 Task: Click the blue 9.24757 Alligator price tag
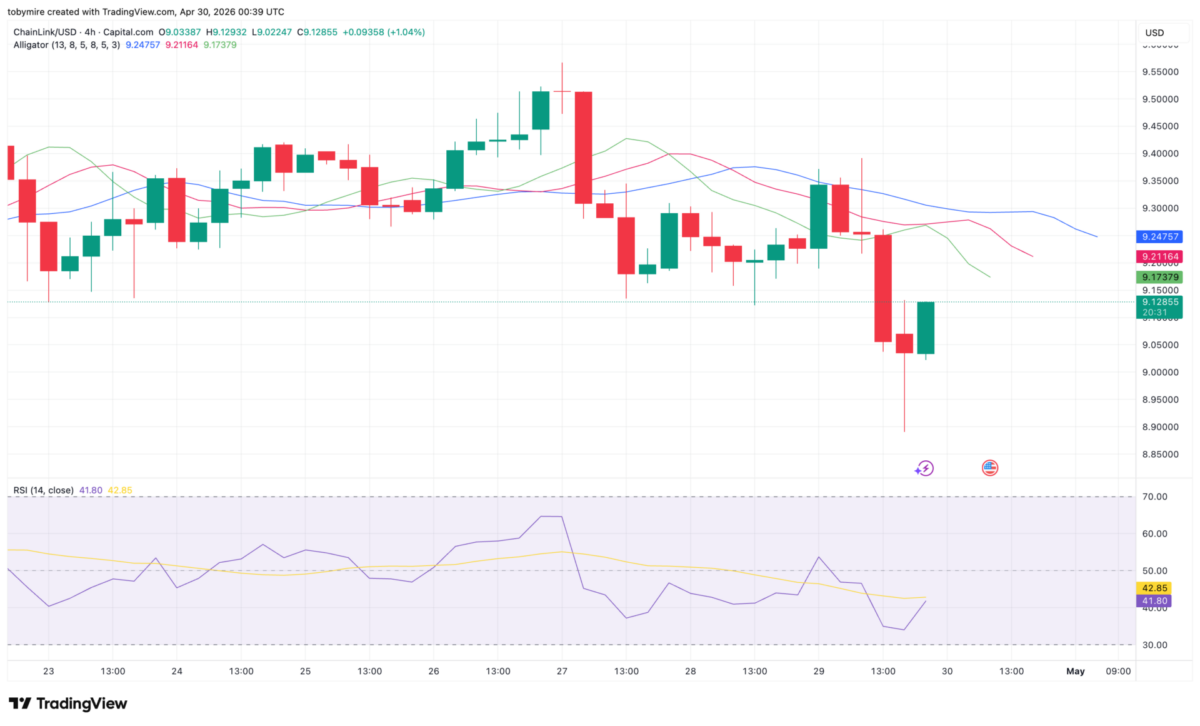(x=1159, y=238)
